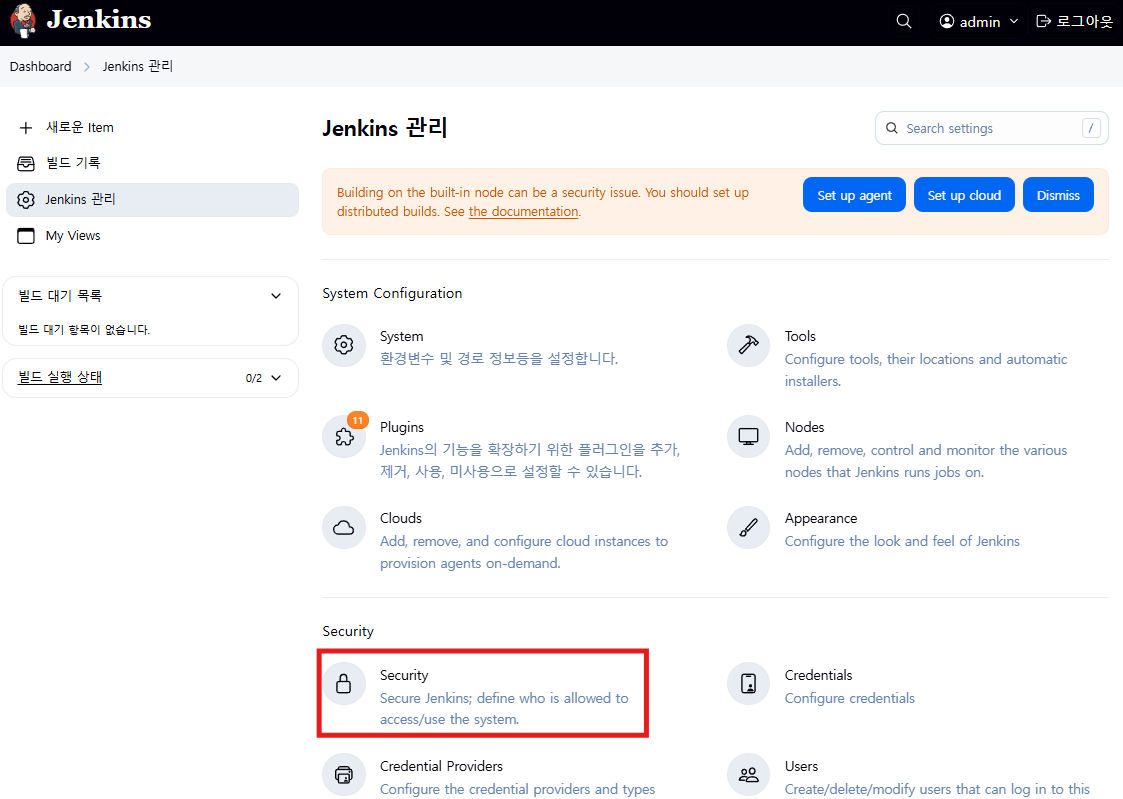Click the orange 11 plugin update badge
This screenshot has width=1123, height=799.
pyautogui.click(x=357, y=420)
